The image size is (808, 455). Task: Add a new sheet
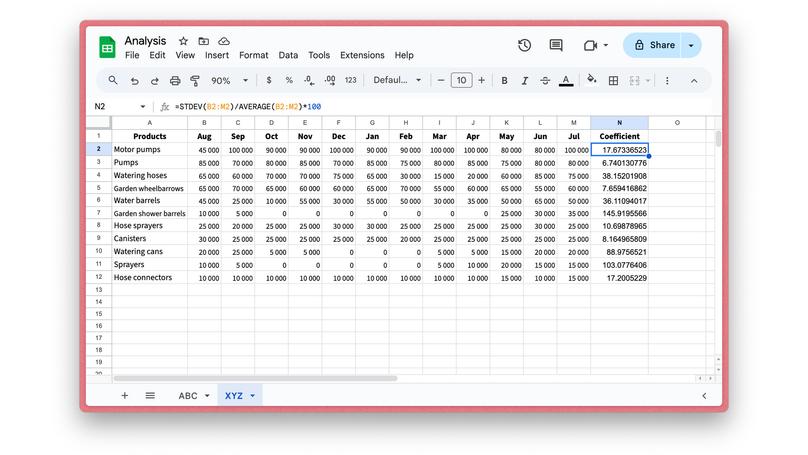125,396
